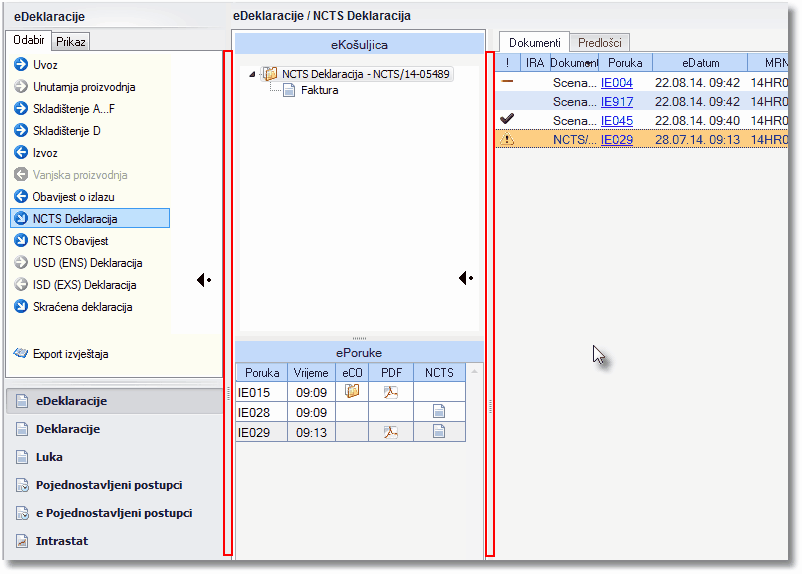The height and width of the screenshot is (574, 802).
Task: Click the Vanjska proizvodnja arrow icon
Action: coord(21,174)
